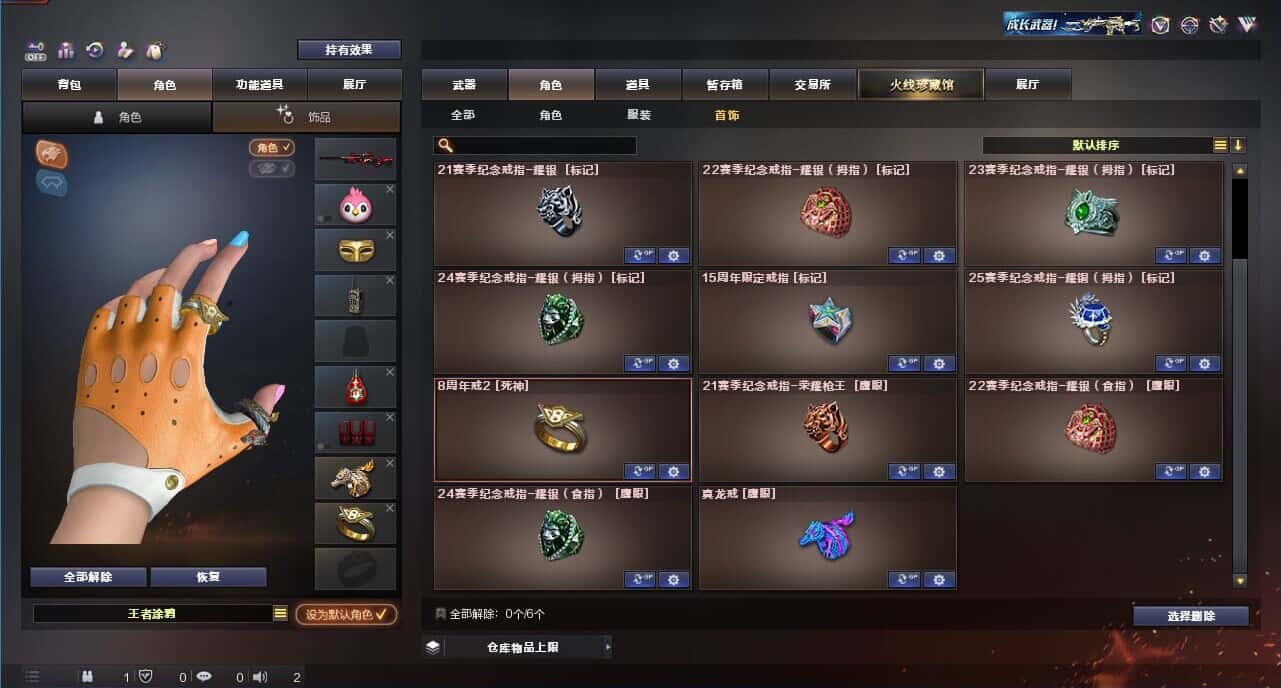Click the GP refresh icon on 真龙戒
The width and height of the screenshot is (1281, 688).
(x=905, y=579)
